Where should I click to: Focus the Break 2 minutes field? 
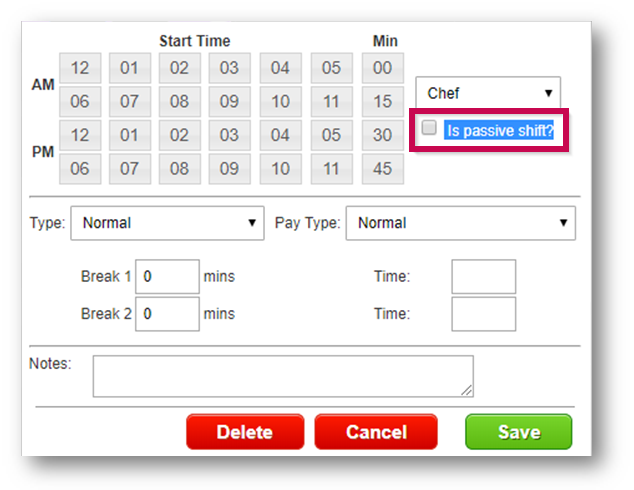(167, 314)
